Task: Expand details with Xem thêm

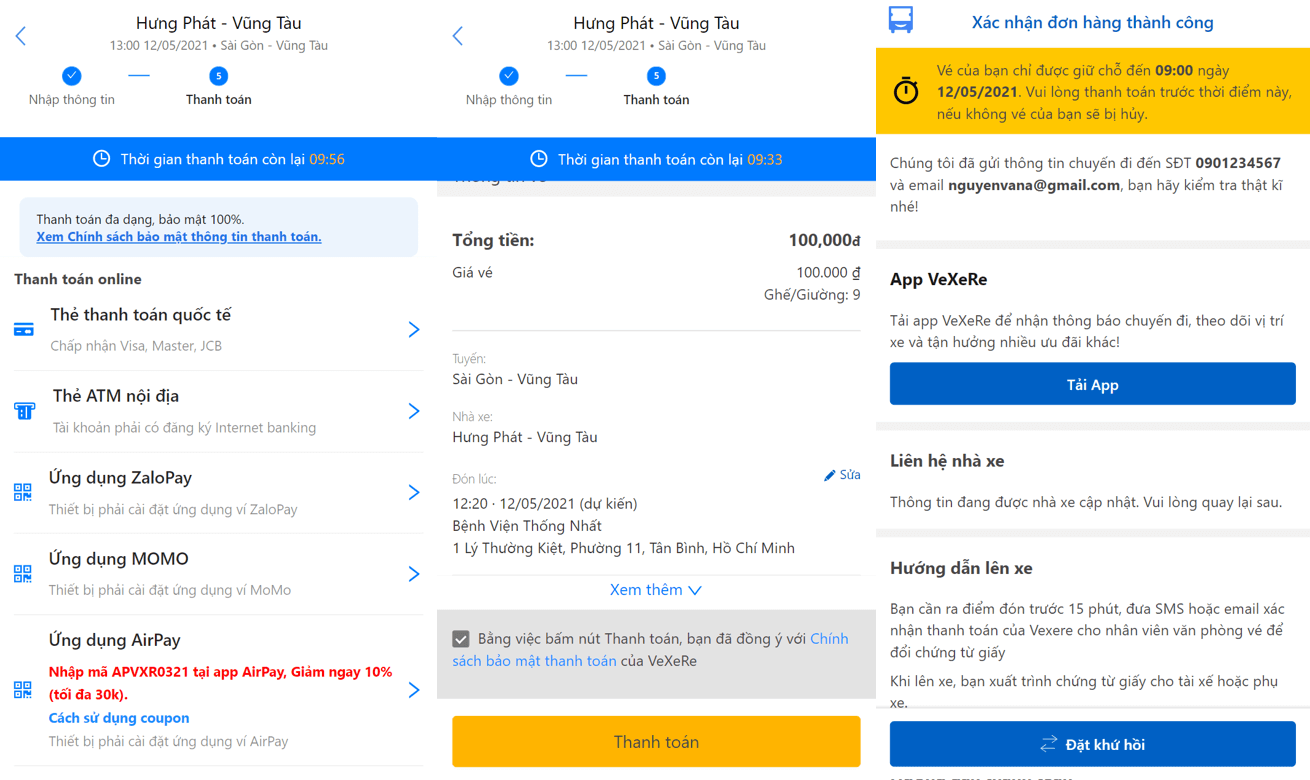Action: pos(656,590)
